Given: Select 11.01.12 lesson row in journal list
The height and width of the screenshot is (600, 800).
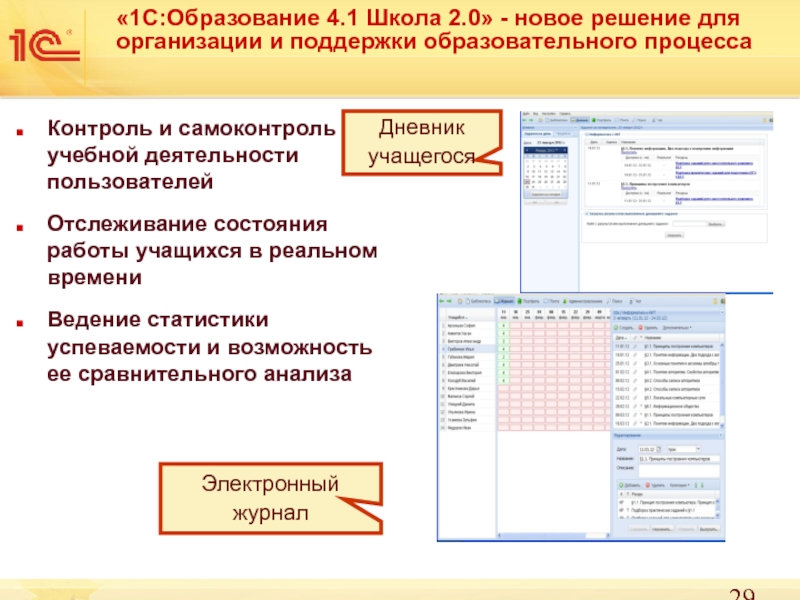Looking at the screenshot, I should point(666,346).
